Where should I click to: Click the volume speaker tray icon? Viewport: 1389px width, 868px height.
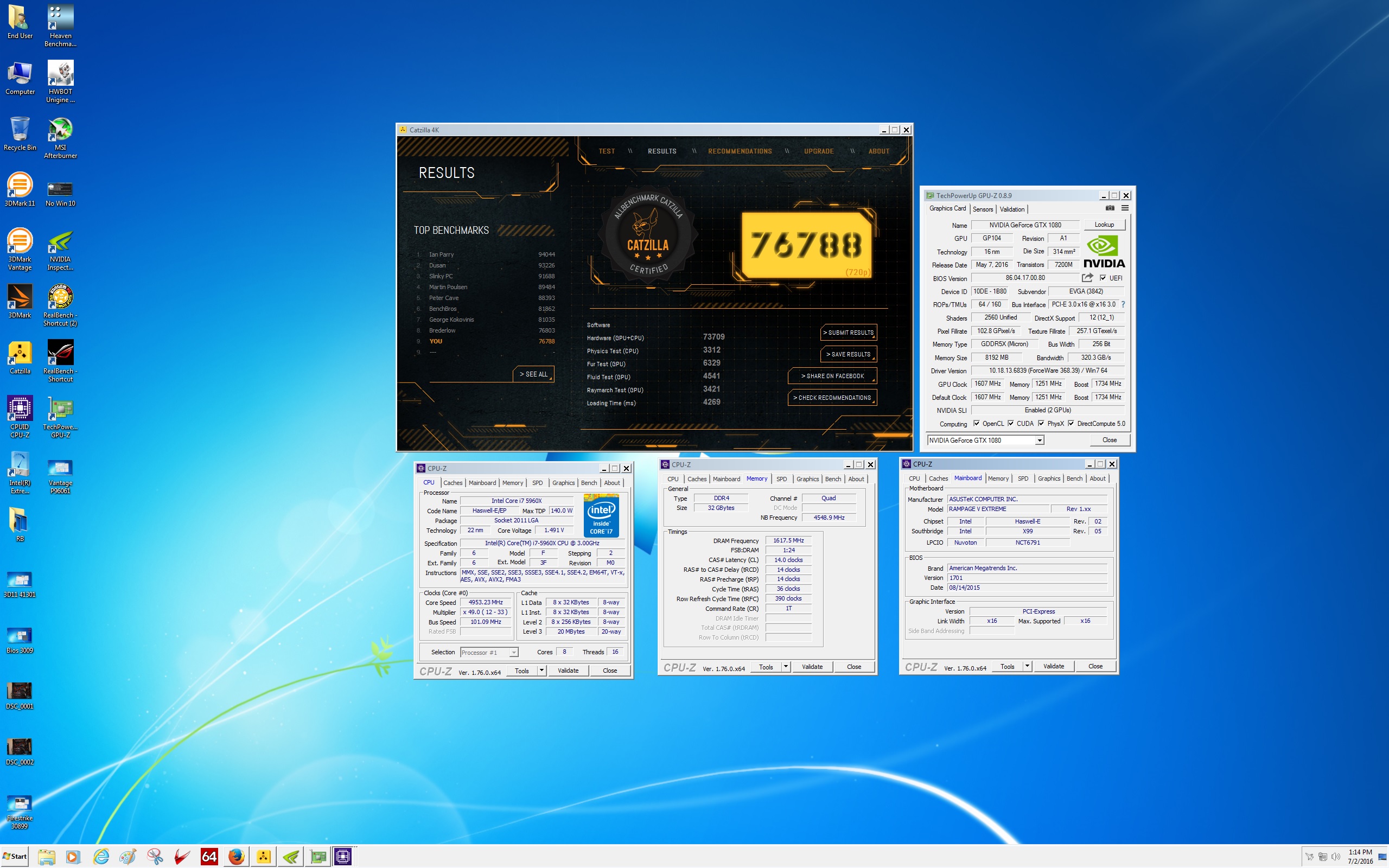(x=1336, y=857)
